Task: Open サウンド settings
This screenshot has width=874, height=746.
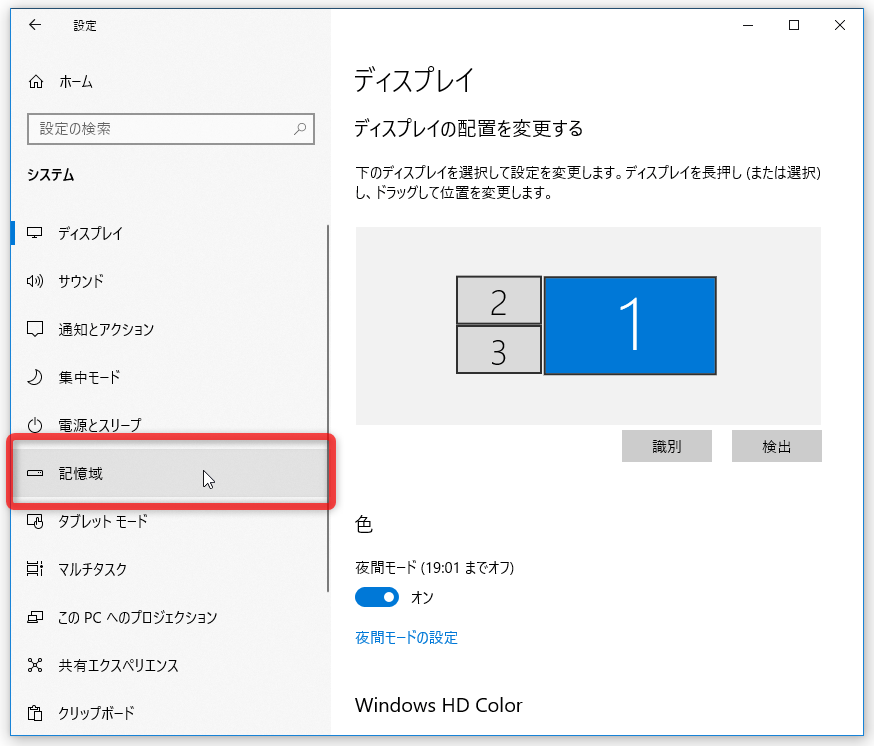Action: [169, 281]
